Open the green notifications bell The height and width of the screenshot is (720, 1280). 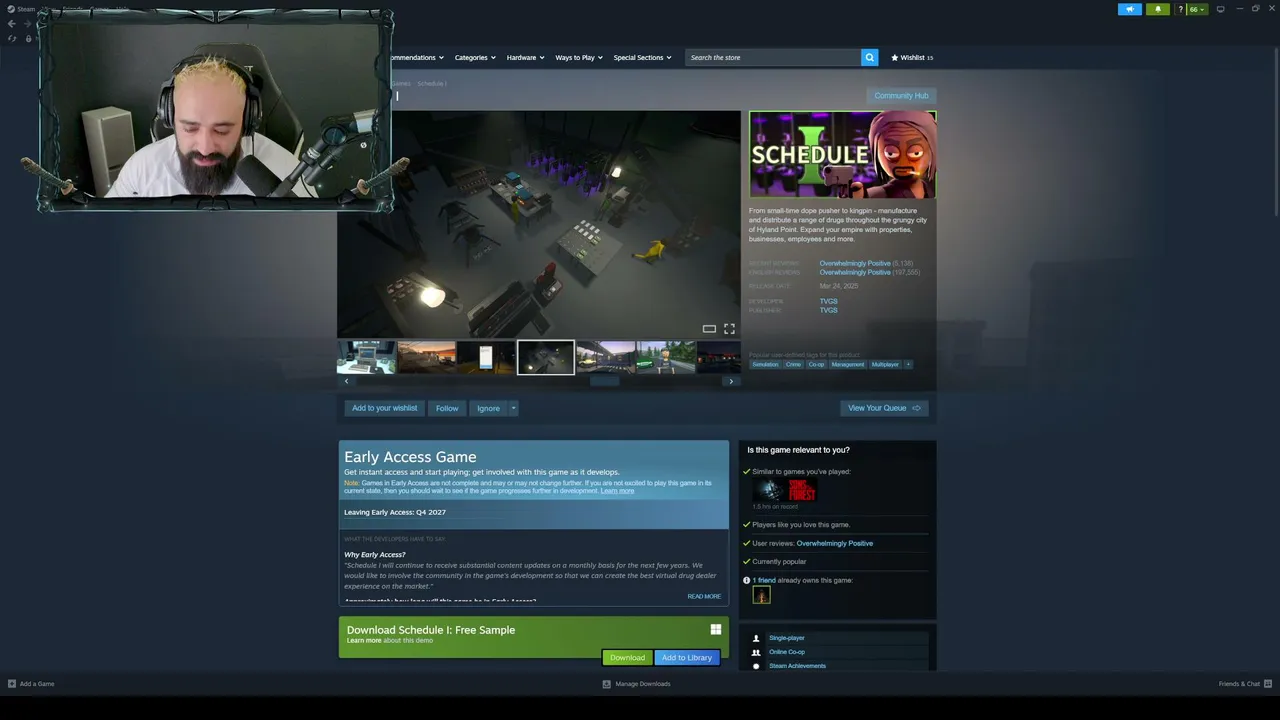tap(1158, 9)
